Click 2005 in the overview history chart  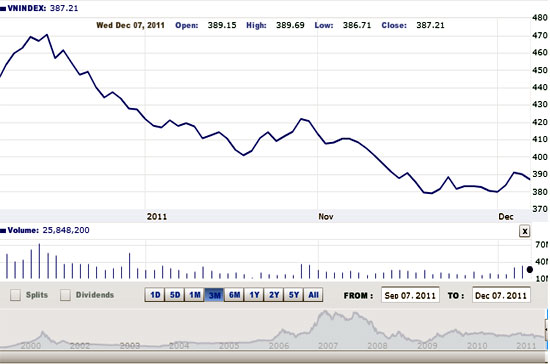pos(229,346)
